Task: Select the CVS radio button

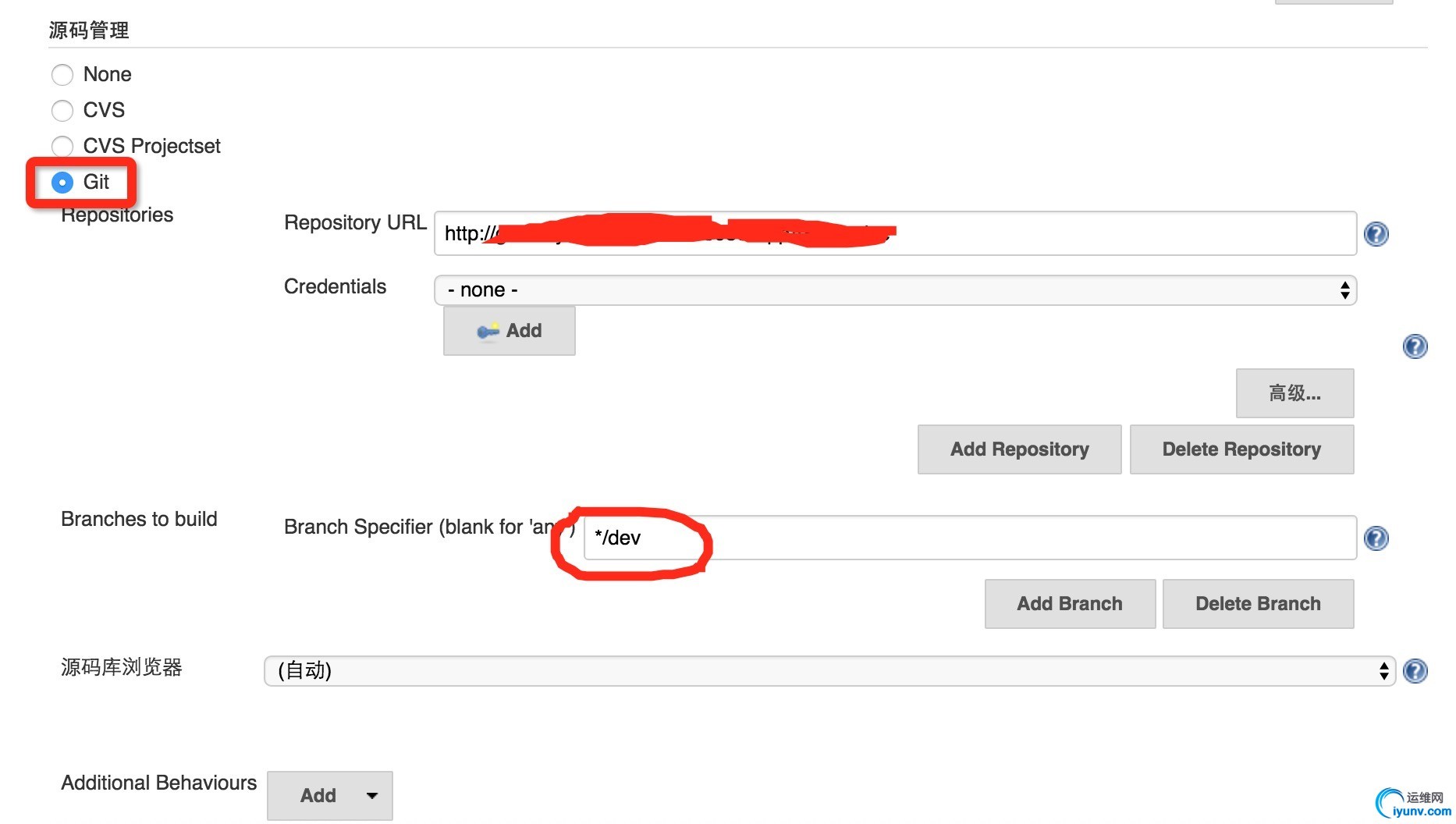Action: point(62,111)
